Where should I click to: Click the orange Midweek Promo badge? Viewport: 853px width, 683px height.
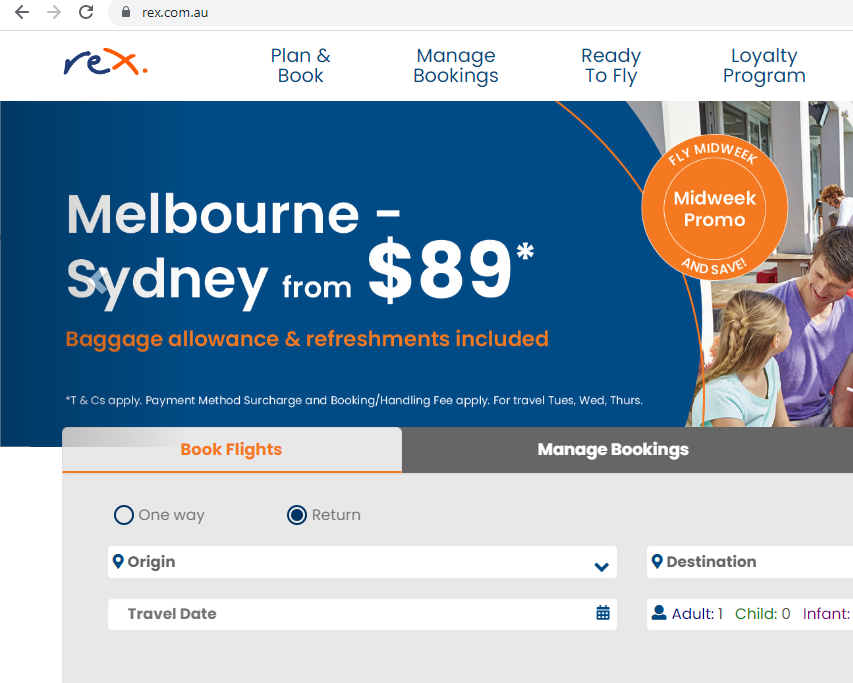[x=714, y=208]
